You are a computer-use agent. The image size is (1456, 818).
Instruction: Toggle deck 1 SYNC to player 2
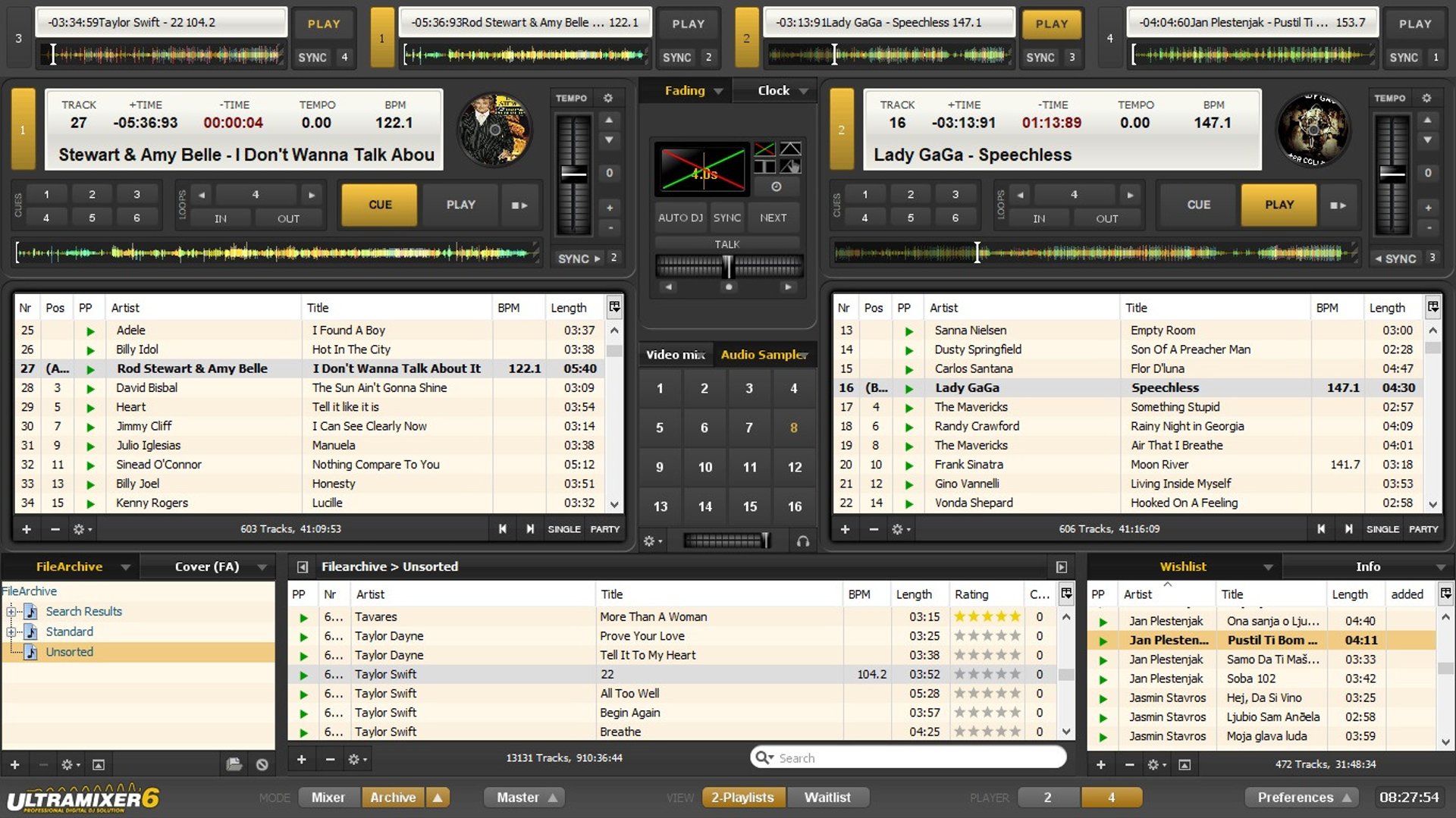tap(580, 259)
